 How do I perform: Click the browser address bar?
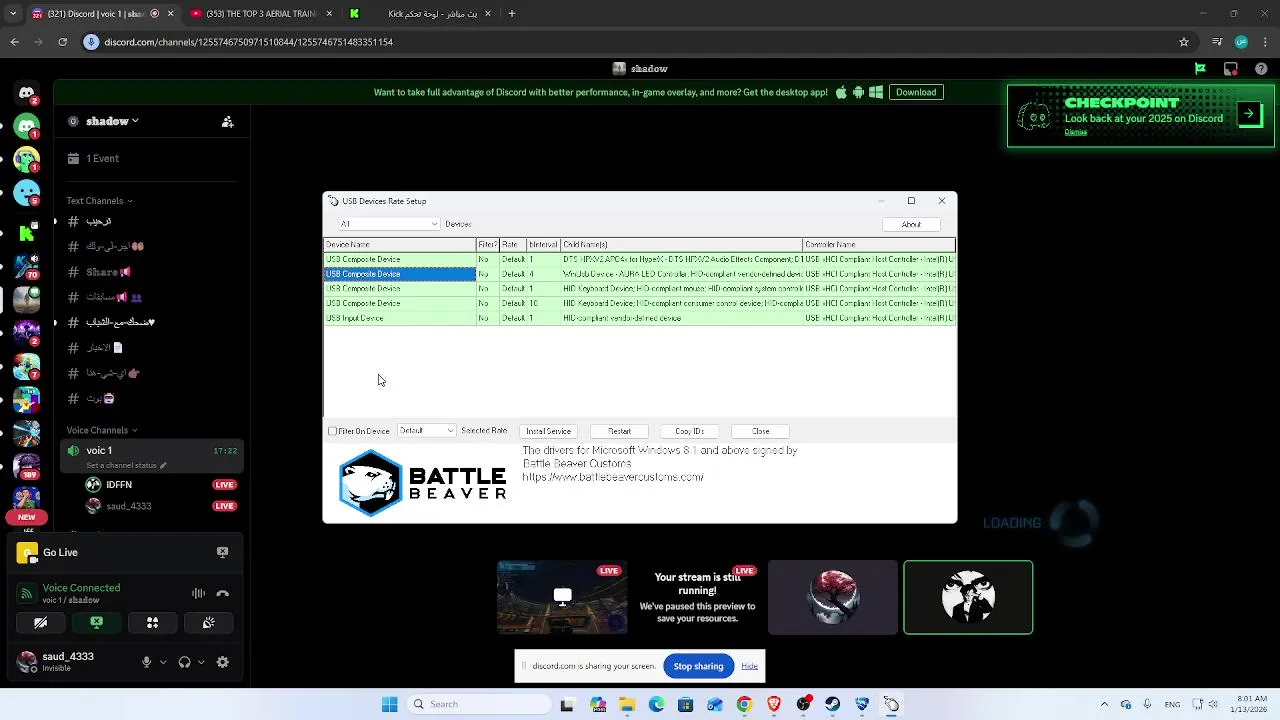tap(630, 42)
